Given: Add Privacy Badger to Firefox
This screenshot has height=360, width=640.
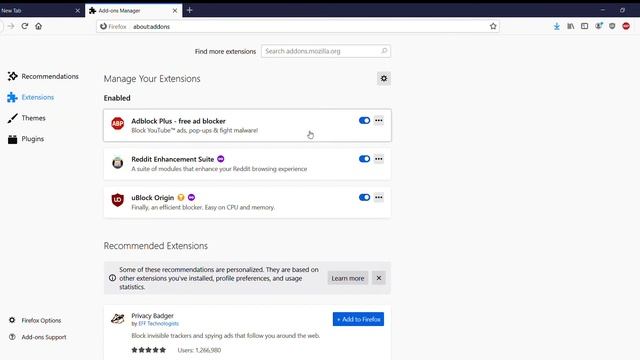Looking at the screenshot, I should coord(358,319).
